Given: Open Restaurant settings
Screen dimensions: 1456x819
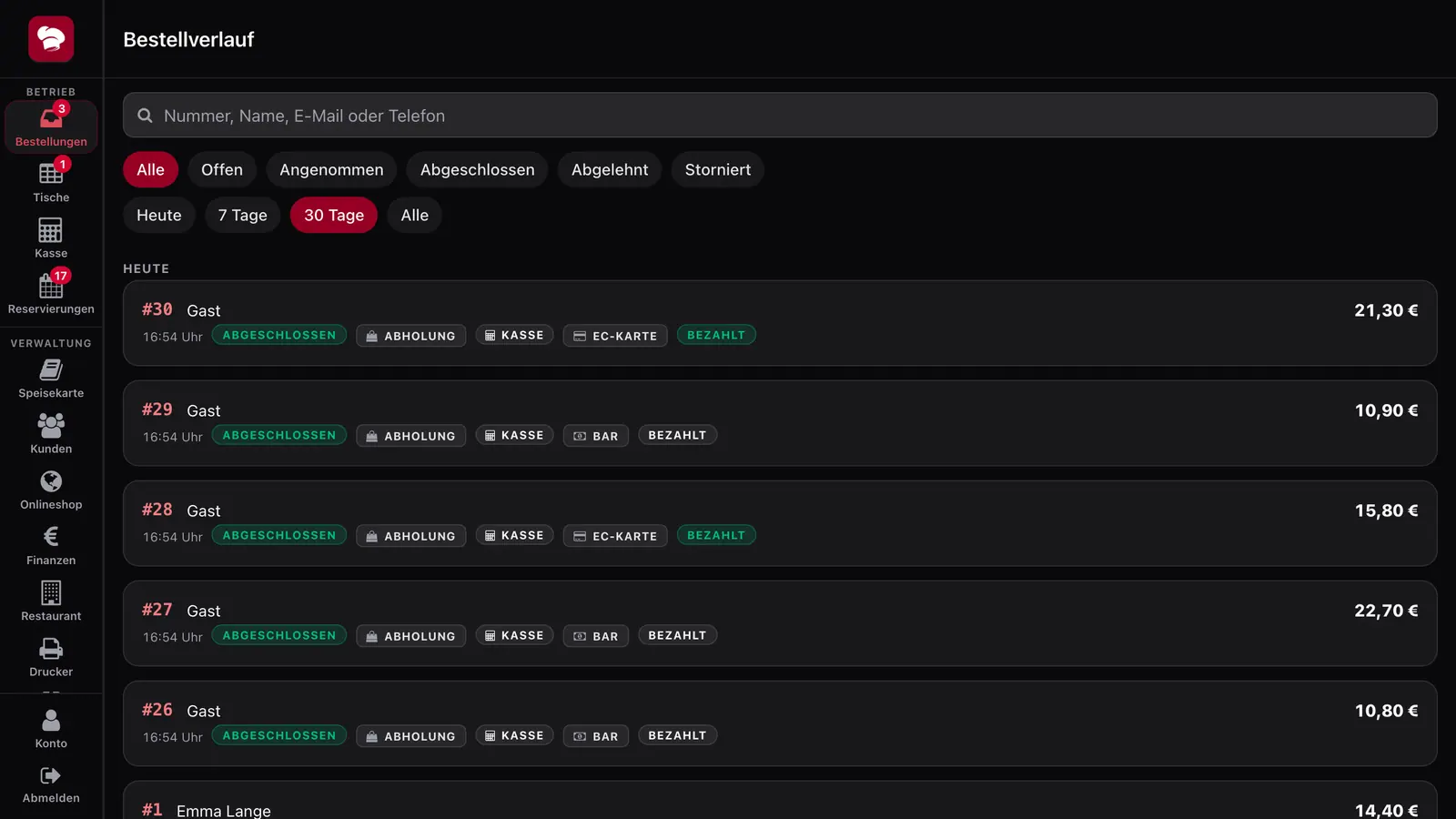Looking at the screenshot, I should [x=51, y=602].
